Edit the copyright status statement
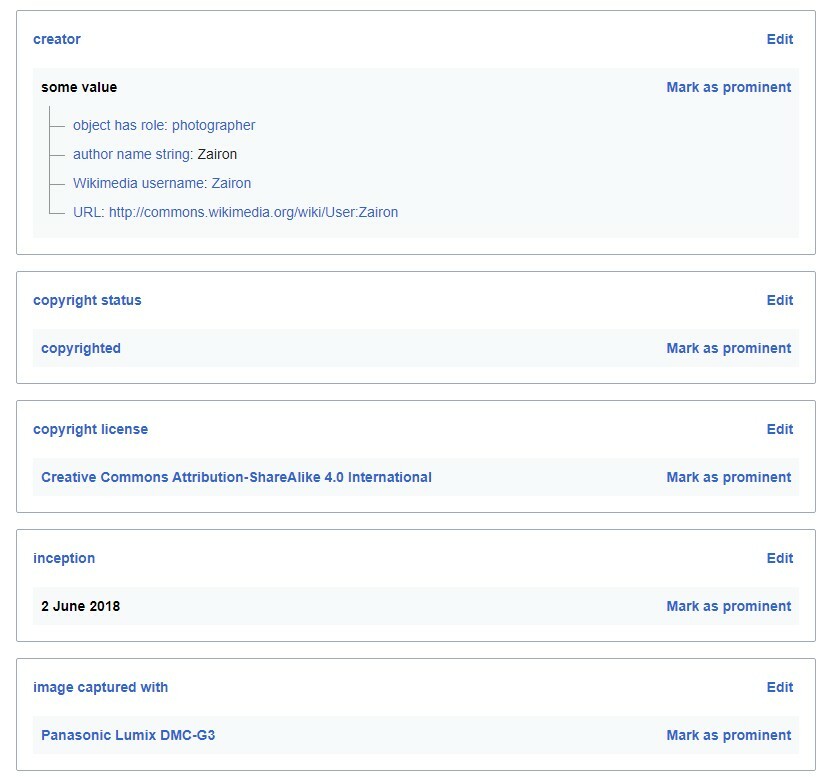The width and height of the screenshot is (830, 777). click(779, 300)
